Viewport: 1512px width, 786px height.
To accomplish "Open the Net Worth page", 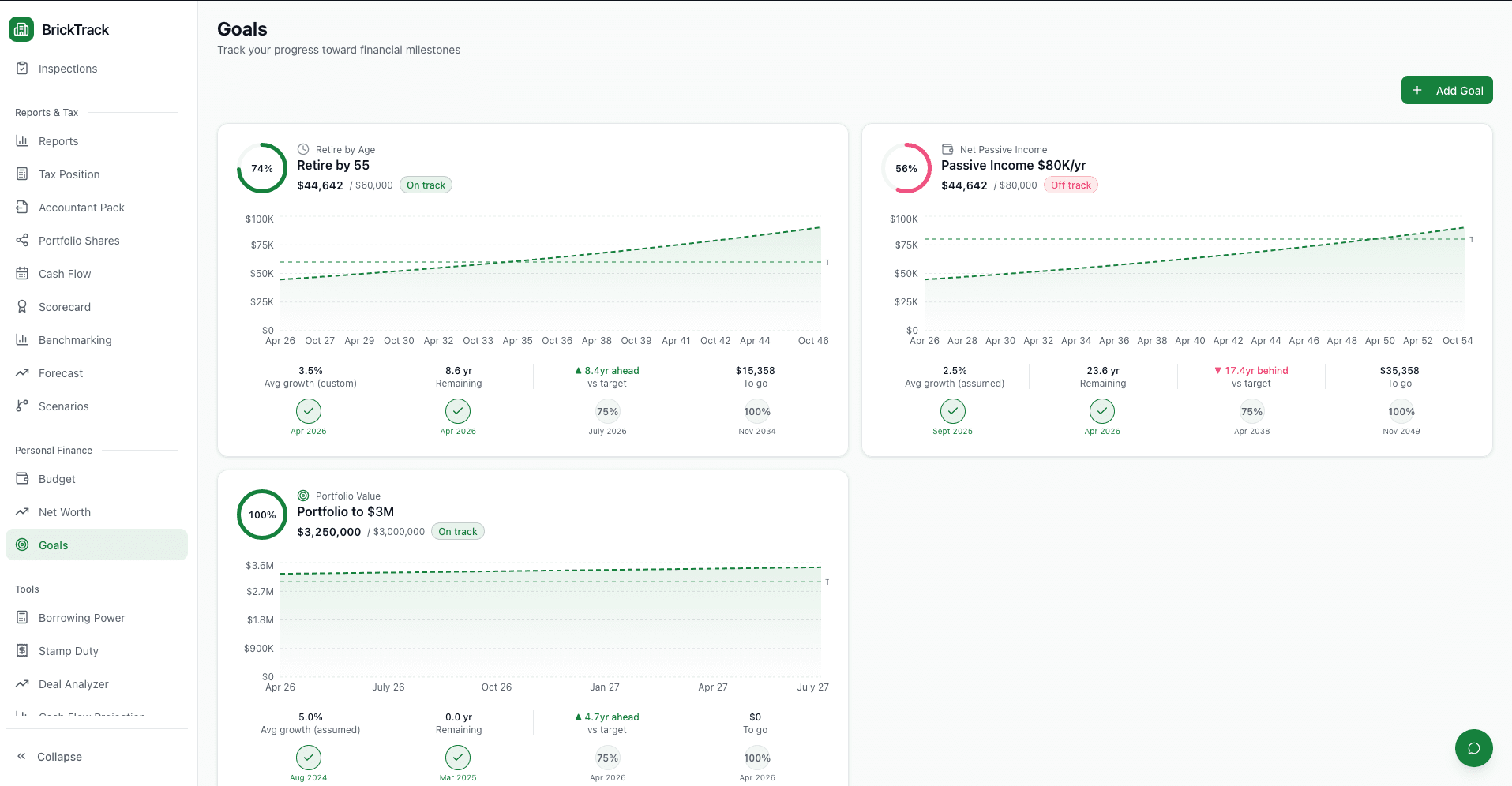I will click(96, 512).
